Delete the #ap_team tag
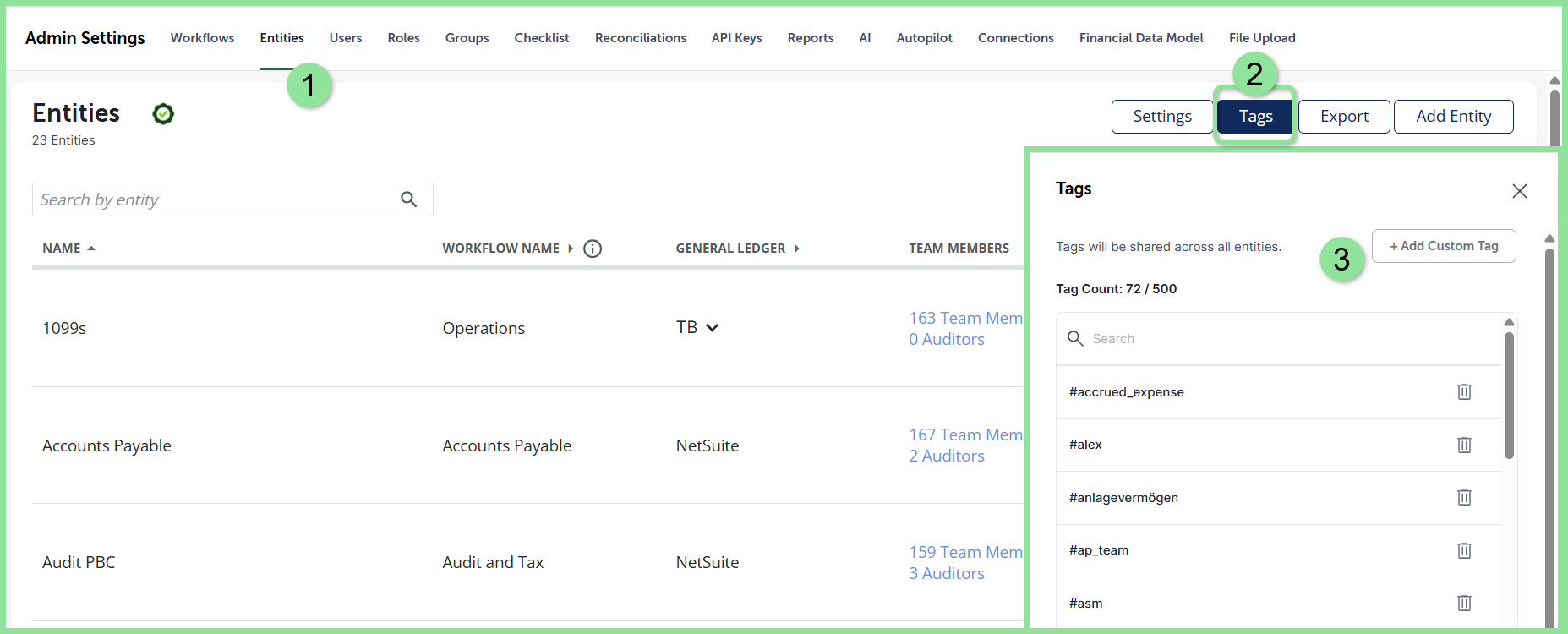1568x634 pixels. click(x=1464, y=550)
